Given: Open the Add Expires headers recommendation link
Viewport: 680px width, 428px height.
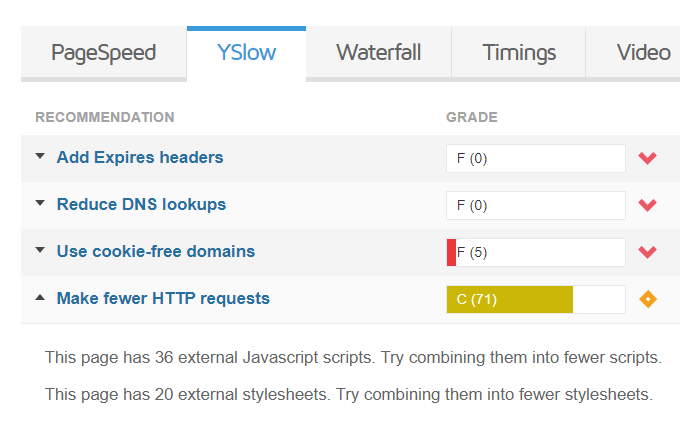Looking at the screenshot, I should 140,157.
